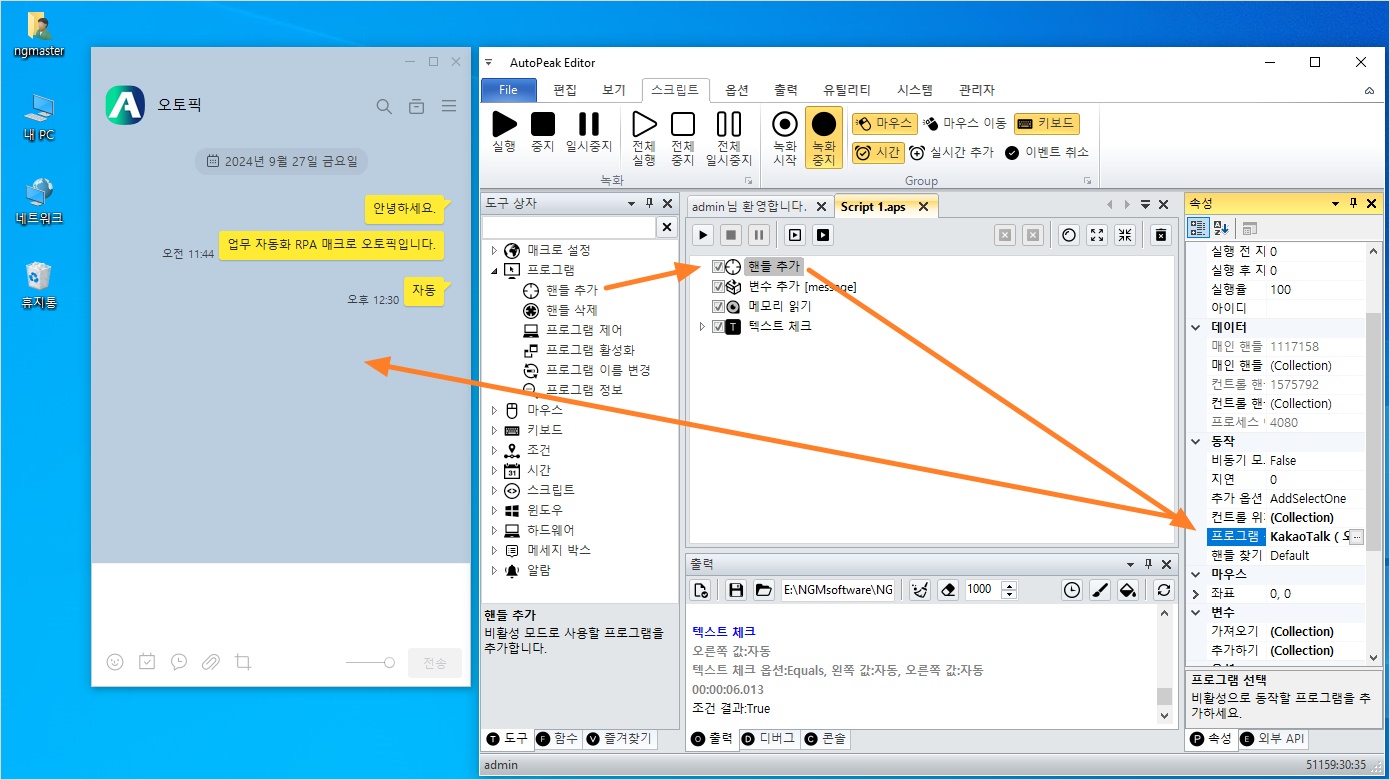Toggle the 마우스 recording option in ribbon
The width and height of the screenshot is (1390, 780).
point(884,123)
